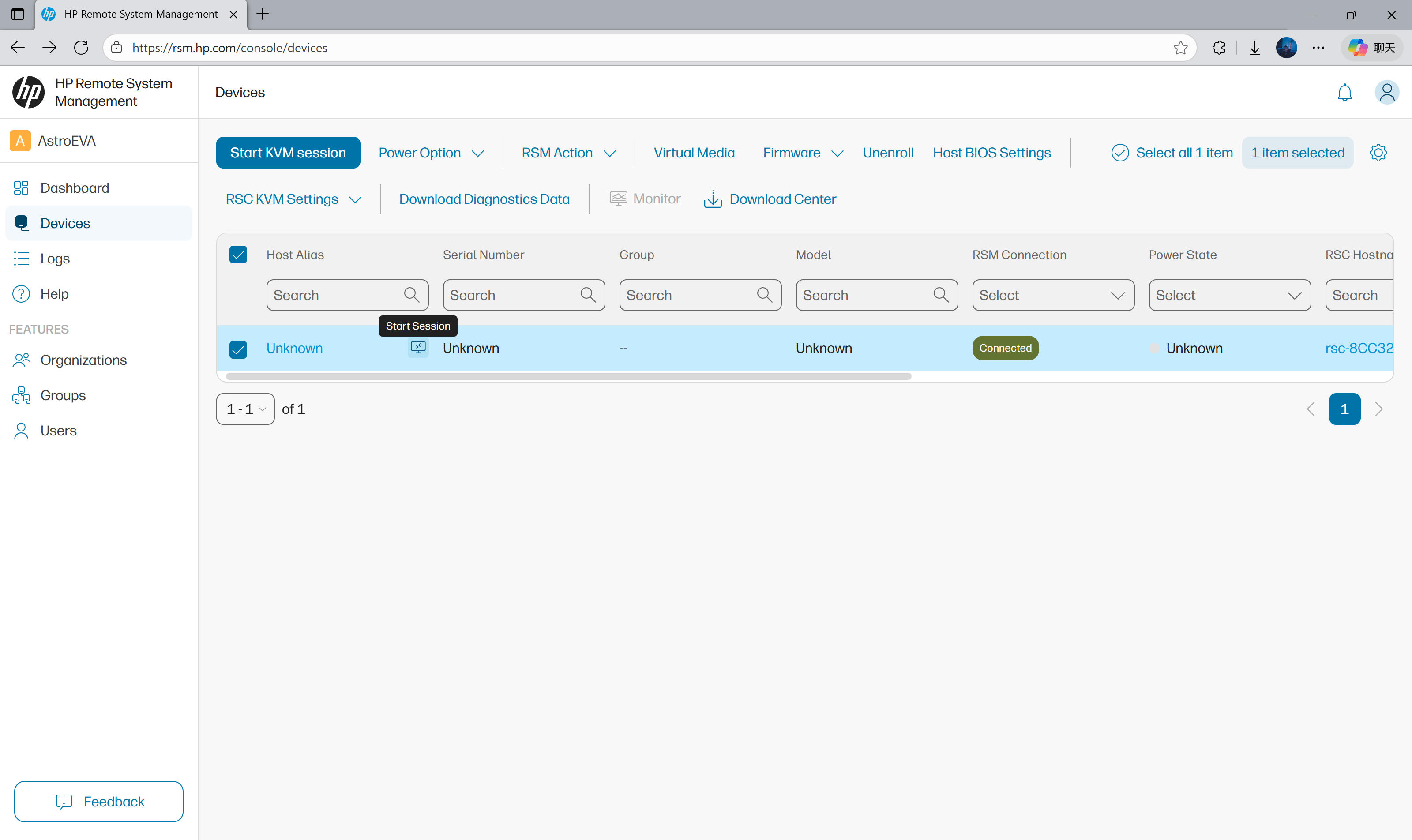
Task: Open the user profile avatar icon
Action: 1386,92
